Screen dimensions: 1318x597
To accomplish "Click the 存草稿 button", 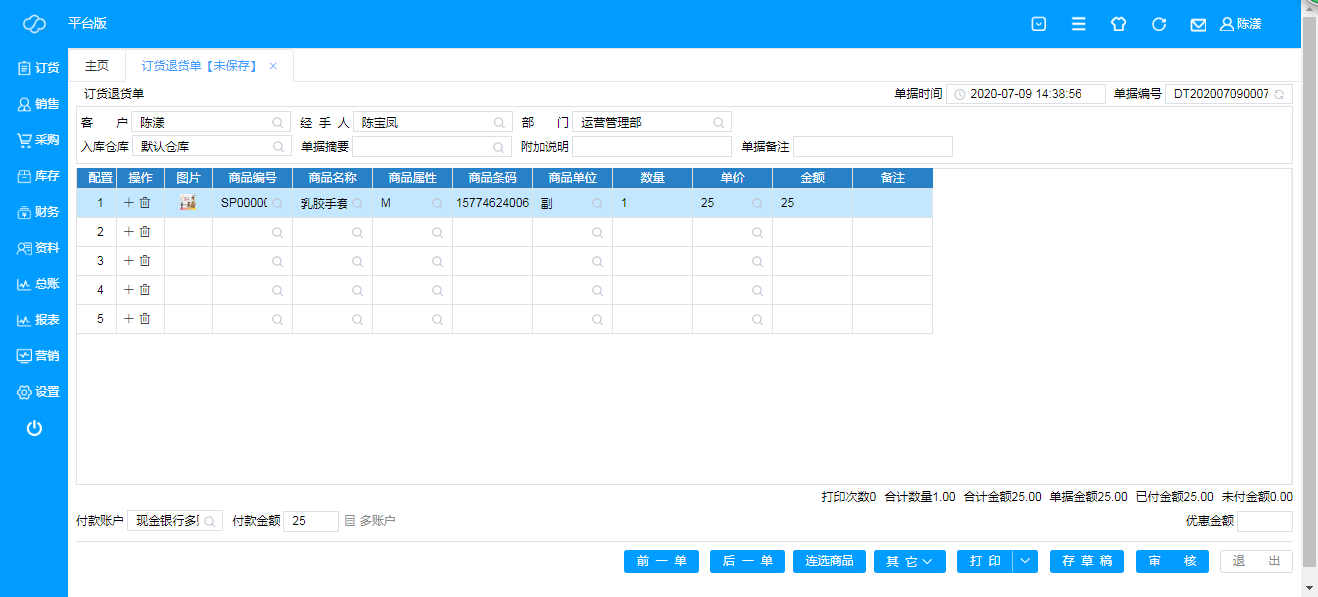I will click(x=1087, y=561).
